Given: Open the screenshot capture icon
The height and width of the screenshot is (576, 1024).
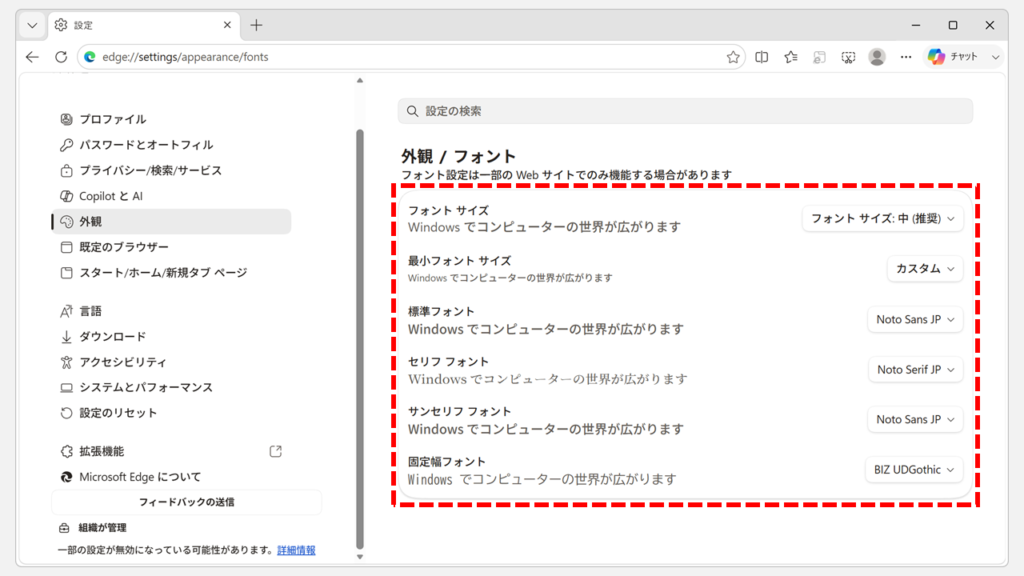Looking at the screenshot, I should point(848,57).
